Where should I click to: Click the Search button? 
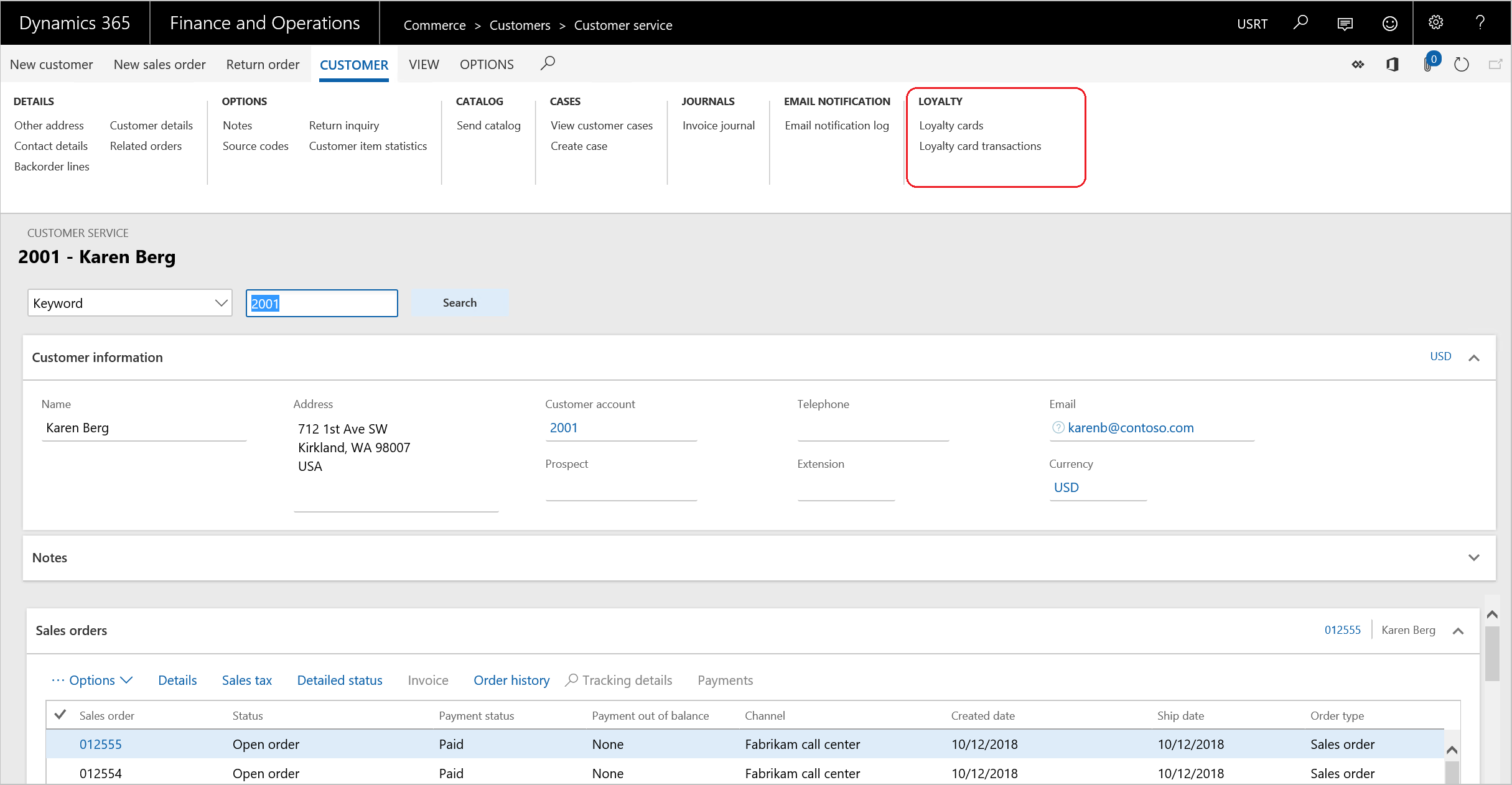458,302
